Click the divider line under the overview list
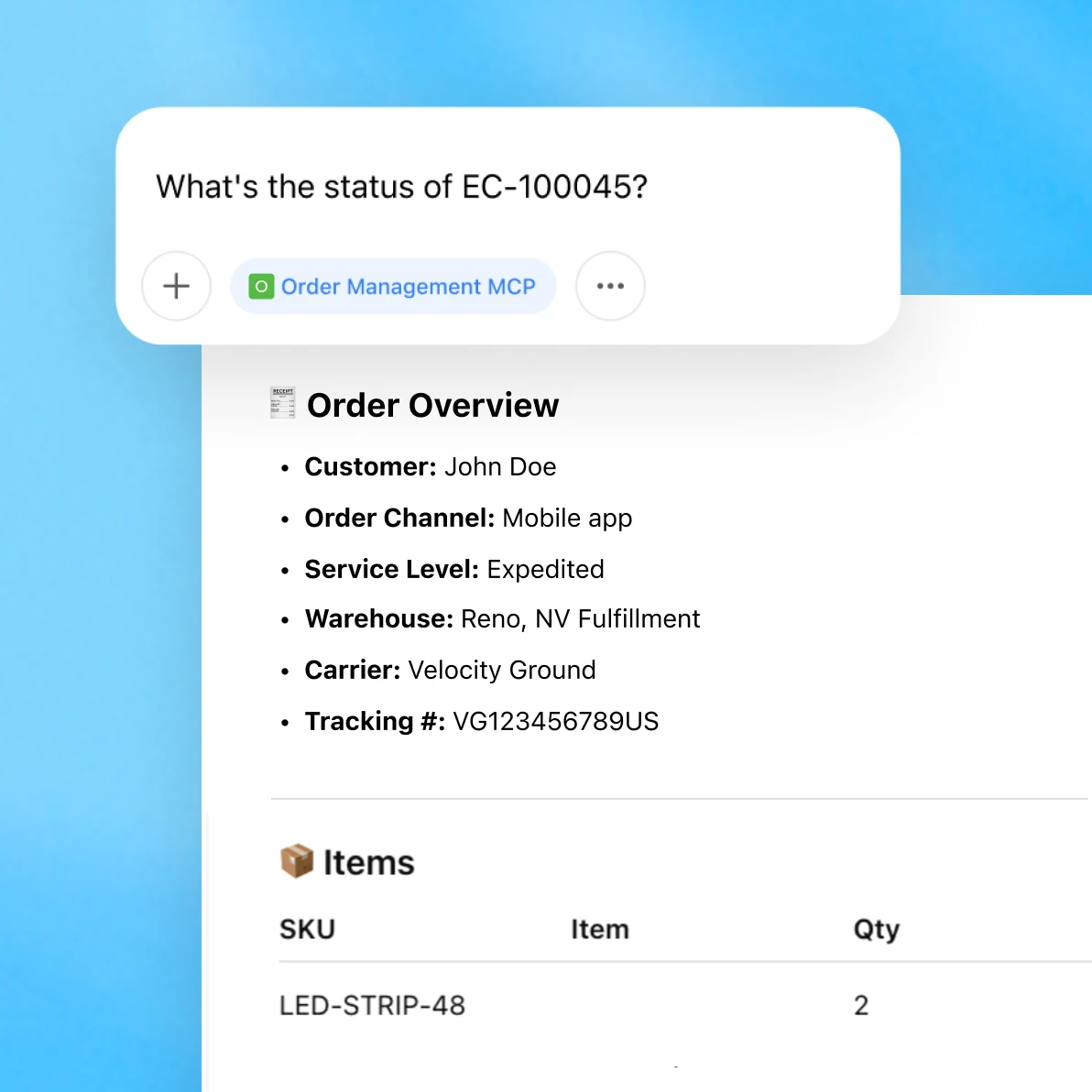This screenshot has height=1092, width=1092. pos(678,797)
